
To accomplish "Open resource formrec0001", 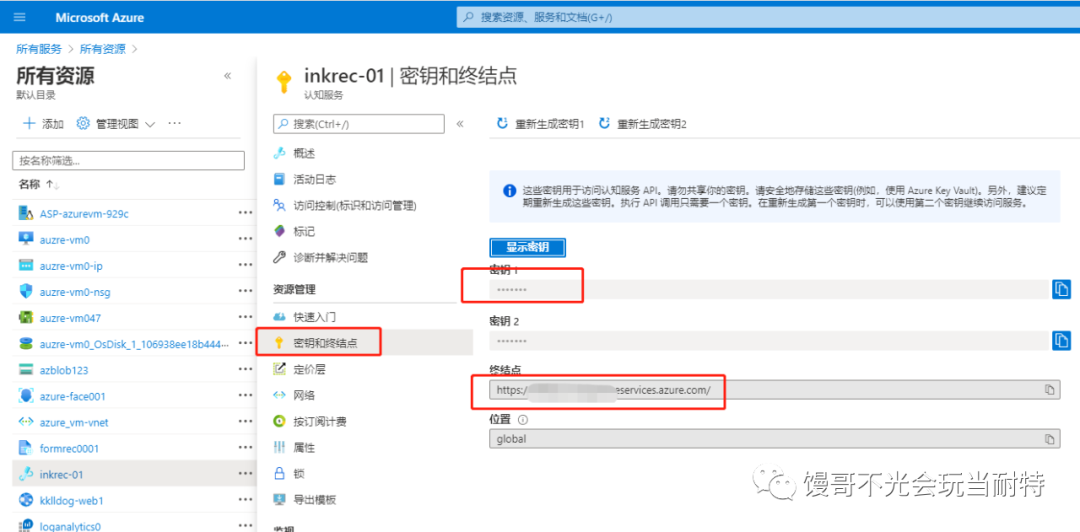I will [70, 449].
